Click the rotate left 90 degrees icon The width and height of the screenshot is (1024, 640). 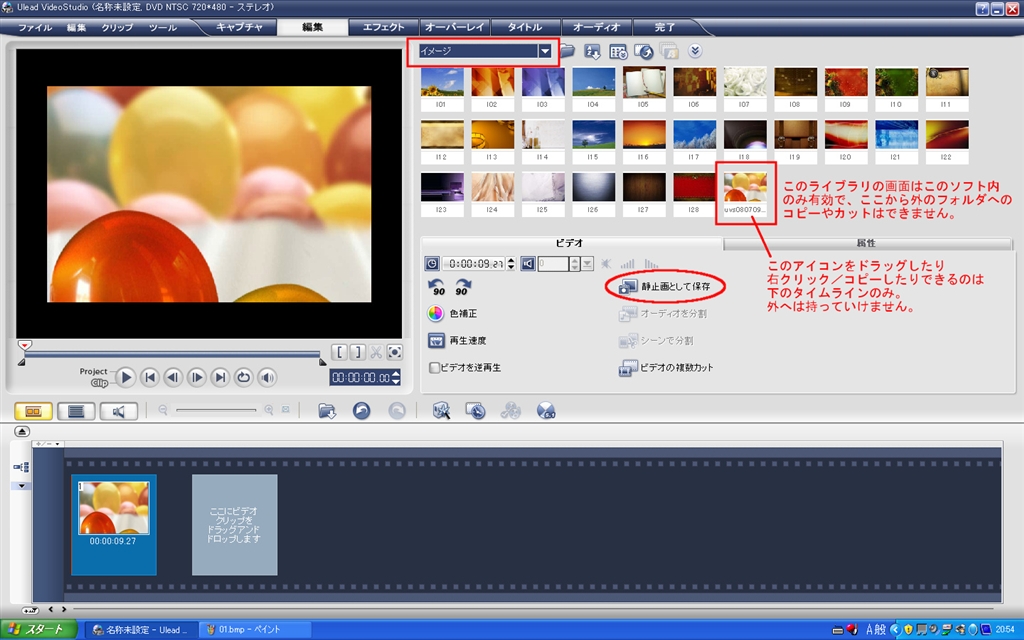[x=436, y=287]
